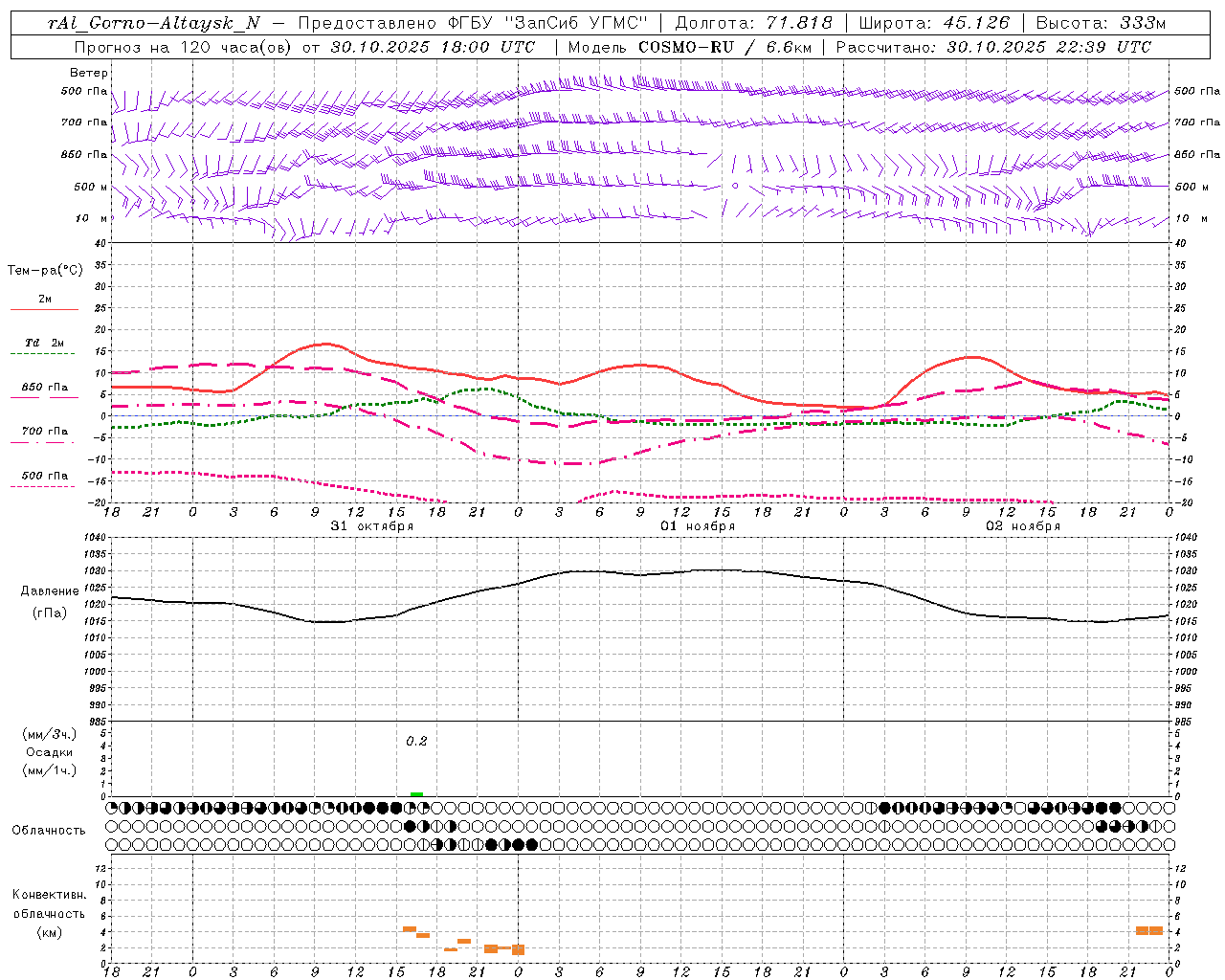
Task: Click the Прогноз на 120 часа(ов) header text
Action: click(x=184, y=47)
